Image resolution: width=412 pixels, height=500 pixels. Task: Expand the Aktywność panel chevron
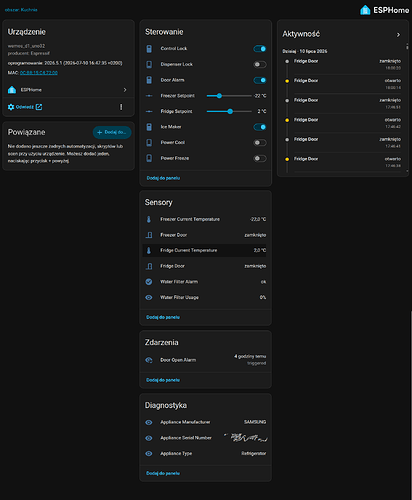pos(398,35)
